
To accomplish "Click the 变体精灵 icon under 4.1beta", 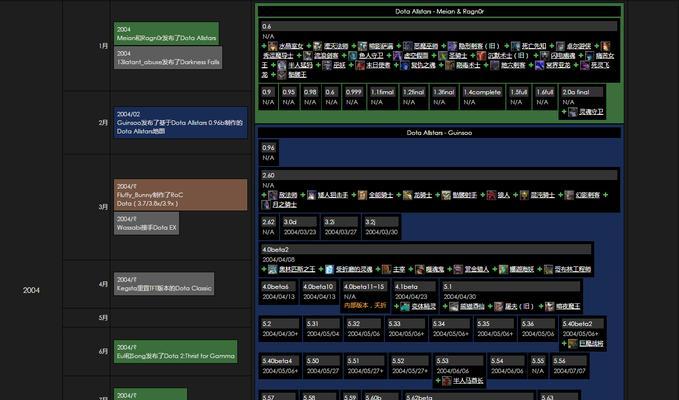I will [x=405, y=306].
